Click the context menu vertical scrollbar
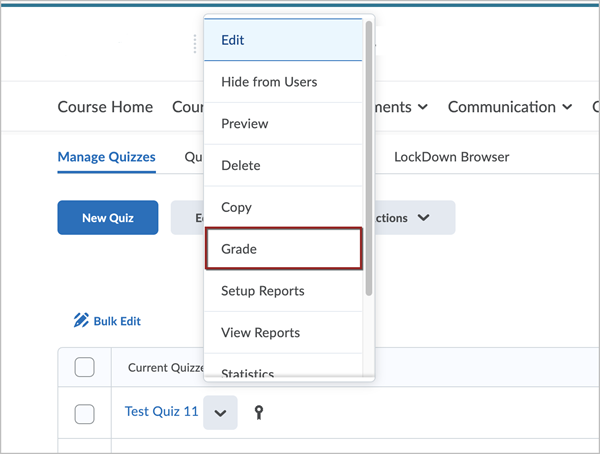The width and height of the screenshot is (600, 454). (369, 158)
